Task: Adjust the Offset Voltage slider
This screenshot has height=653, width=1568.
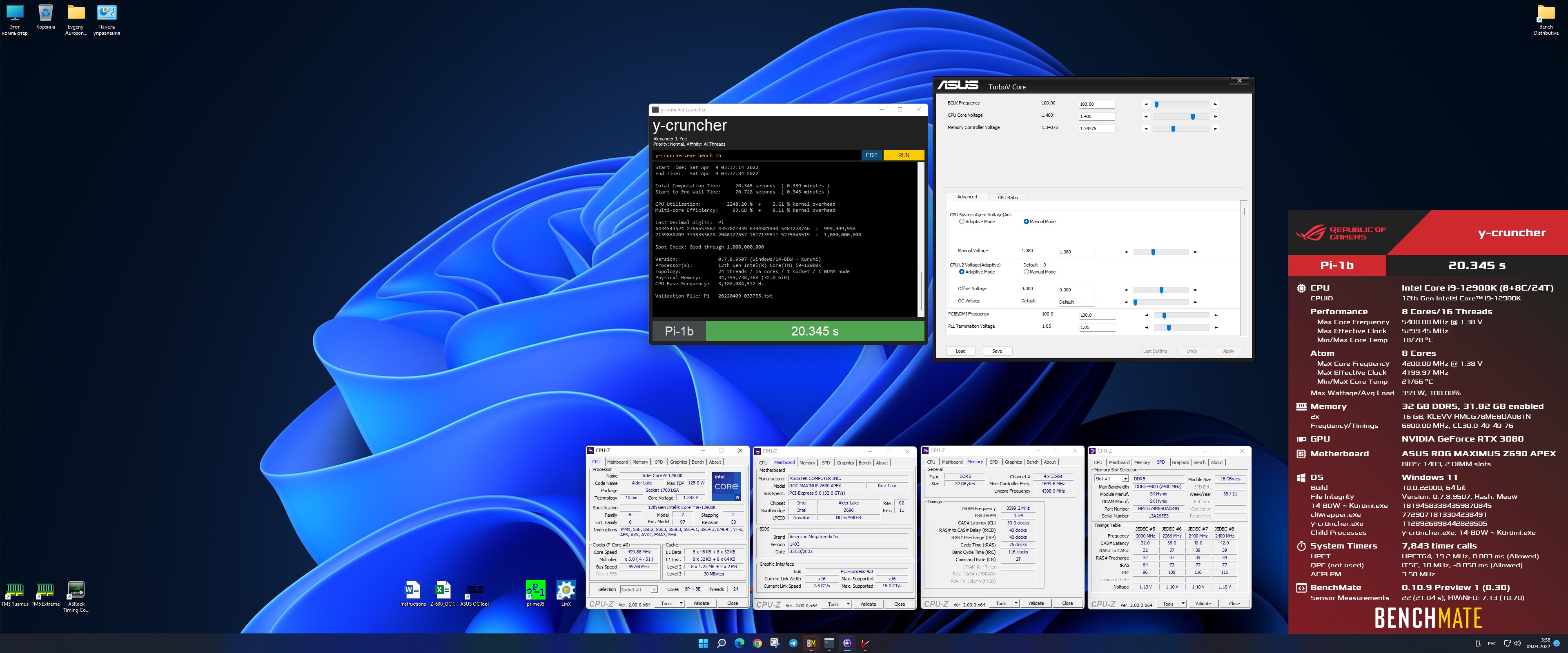Action: pyautogui.click(x=1161, y=290)
